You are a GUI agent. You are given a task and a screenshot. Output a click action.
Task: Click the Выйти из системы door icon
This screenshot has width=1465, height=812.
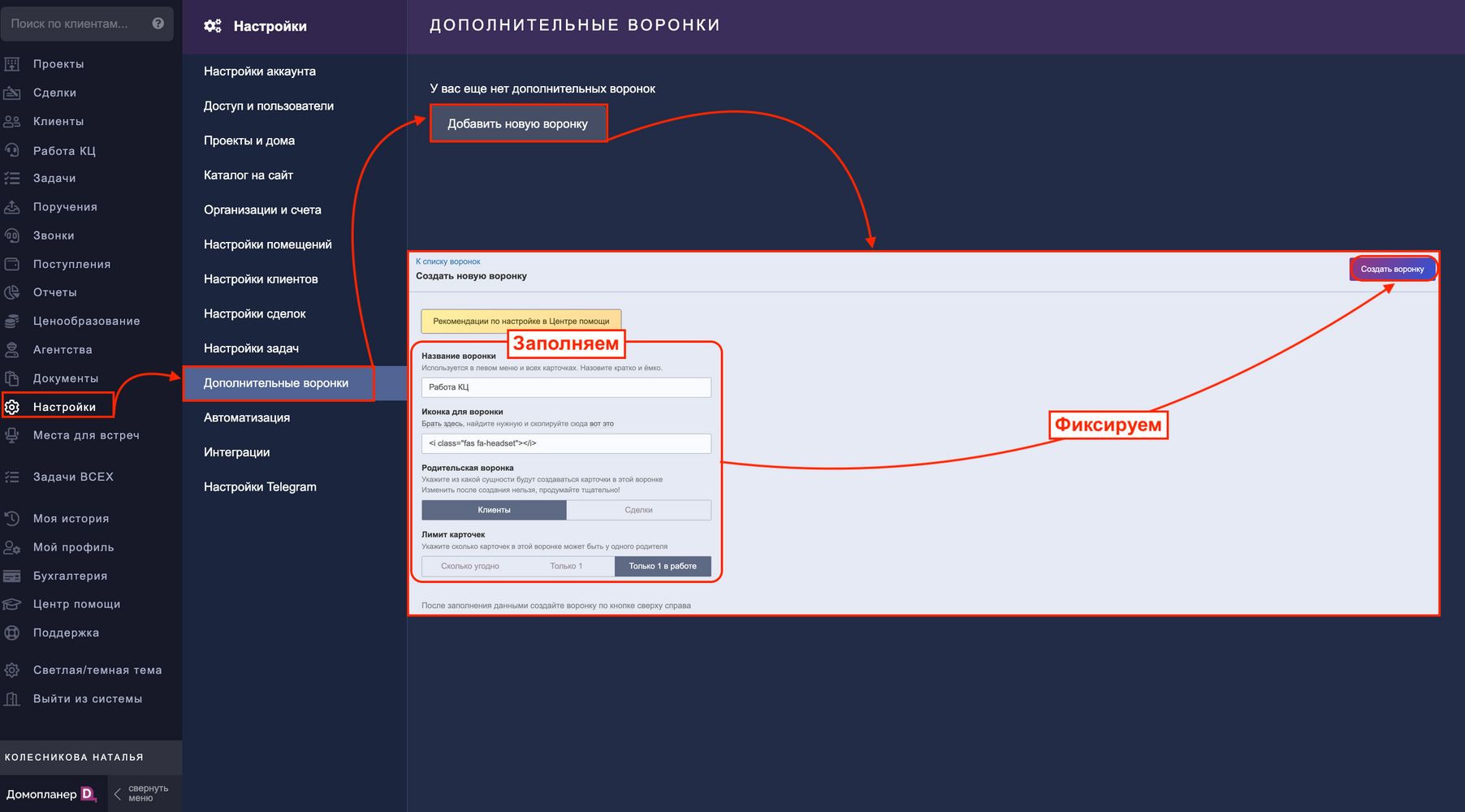pyautogui.click(x=12, y=698)
